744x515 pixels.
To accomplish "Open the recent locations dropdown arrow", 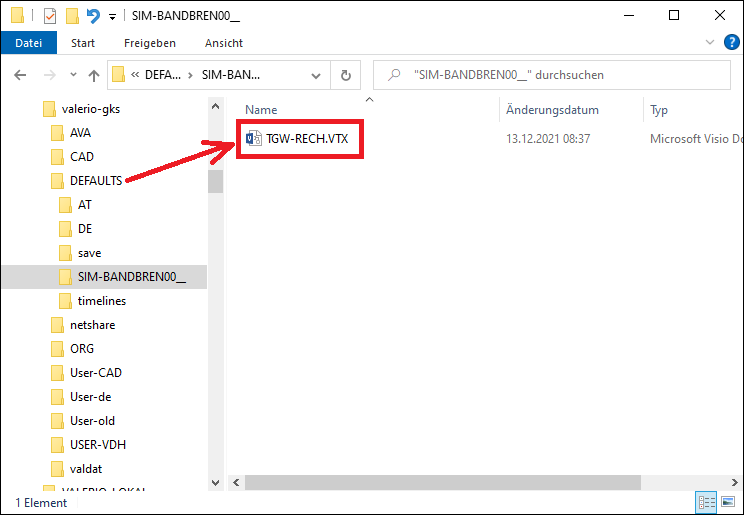I will [x=73, y=75].
